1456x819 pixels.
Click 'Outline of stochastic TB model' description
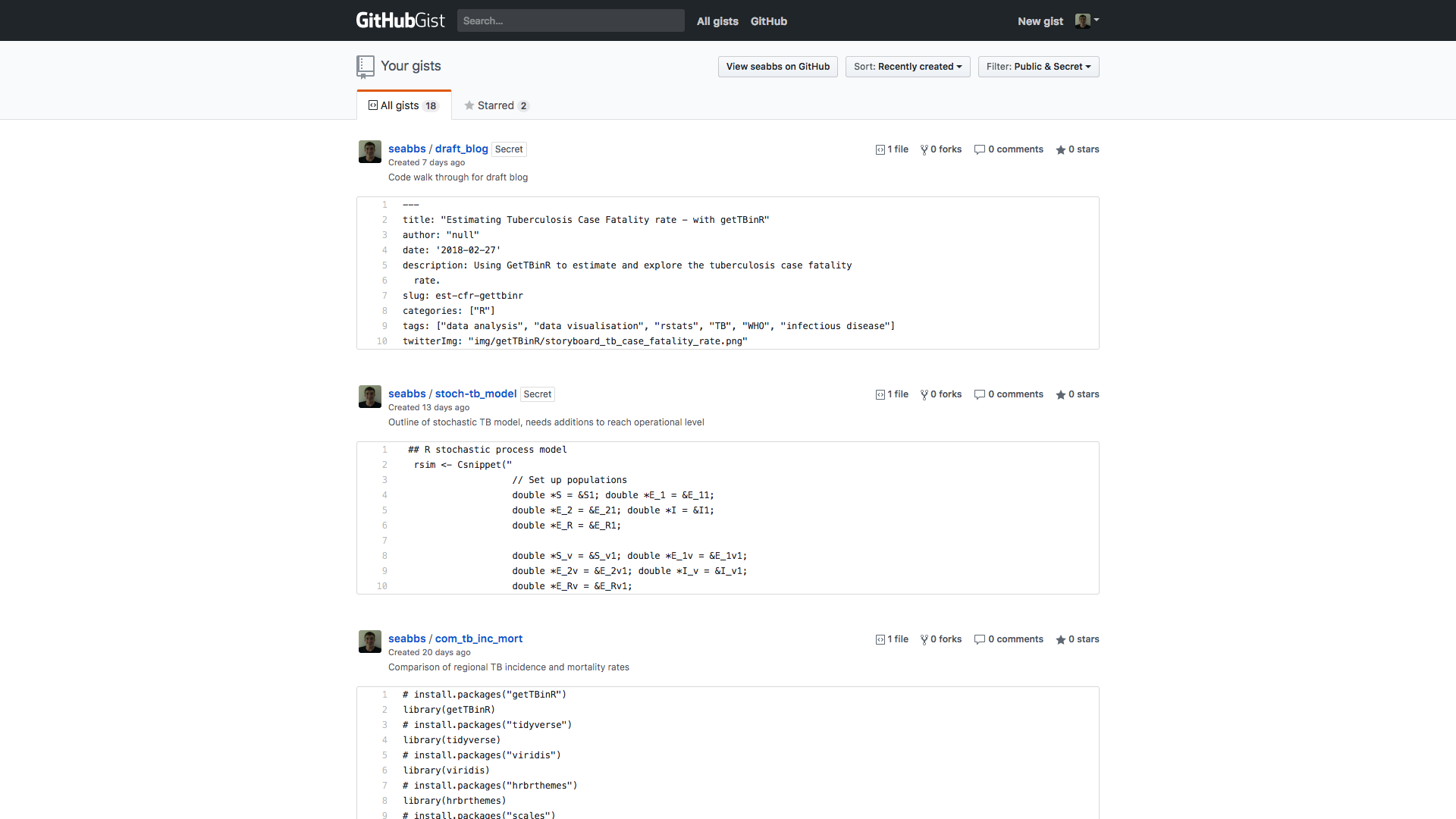[546, 422]
